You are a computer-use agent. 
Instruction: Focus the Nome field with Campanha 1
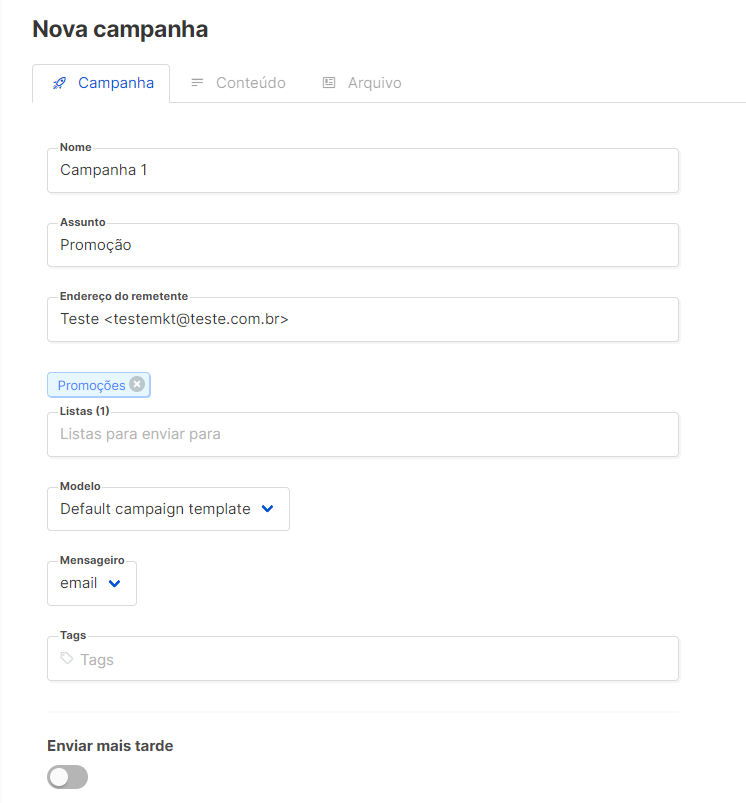coord(363,170)
